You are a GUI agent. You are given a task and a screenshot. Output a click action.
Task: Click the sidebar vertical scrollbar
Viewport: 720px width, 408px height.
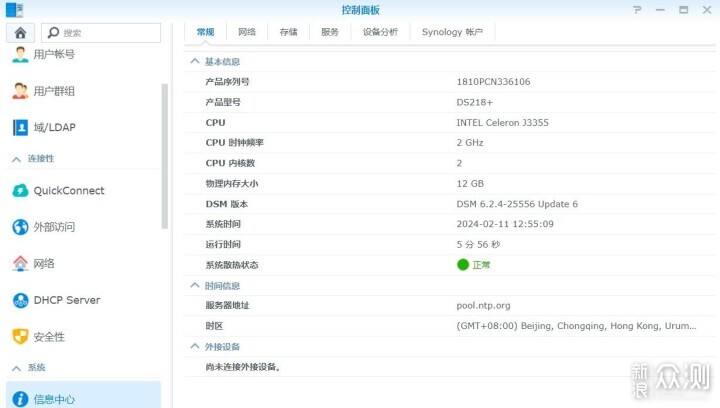click(164, 156)
